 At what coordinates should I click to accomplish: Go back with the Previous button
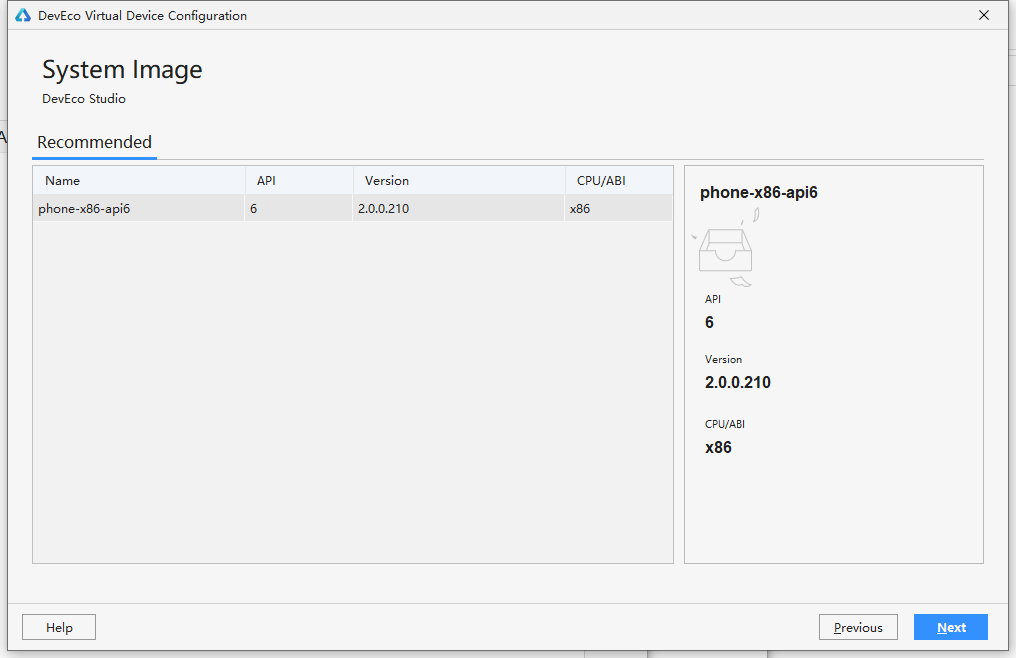tap(858, 627)
